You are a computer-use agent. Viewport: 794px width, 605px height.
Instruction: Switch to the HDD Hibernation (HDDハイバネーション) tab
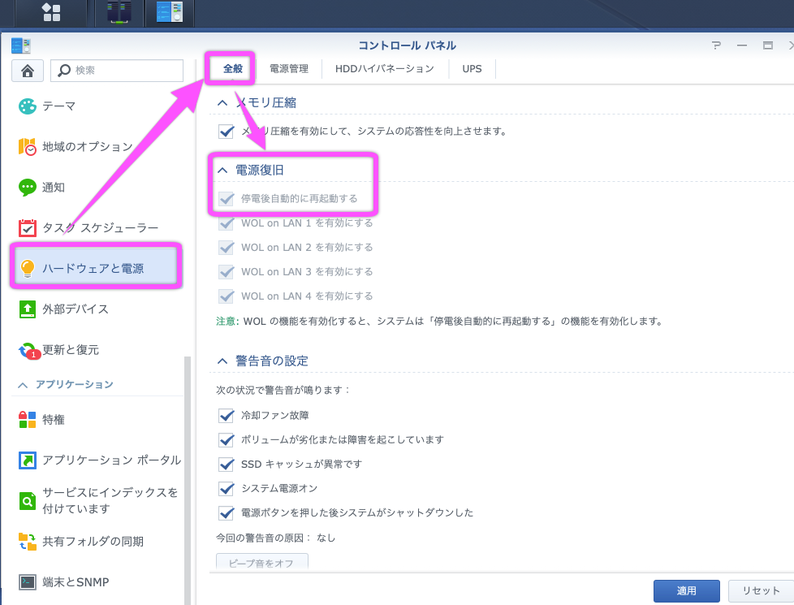384,69
